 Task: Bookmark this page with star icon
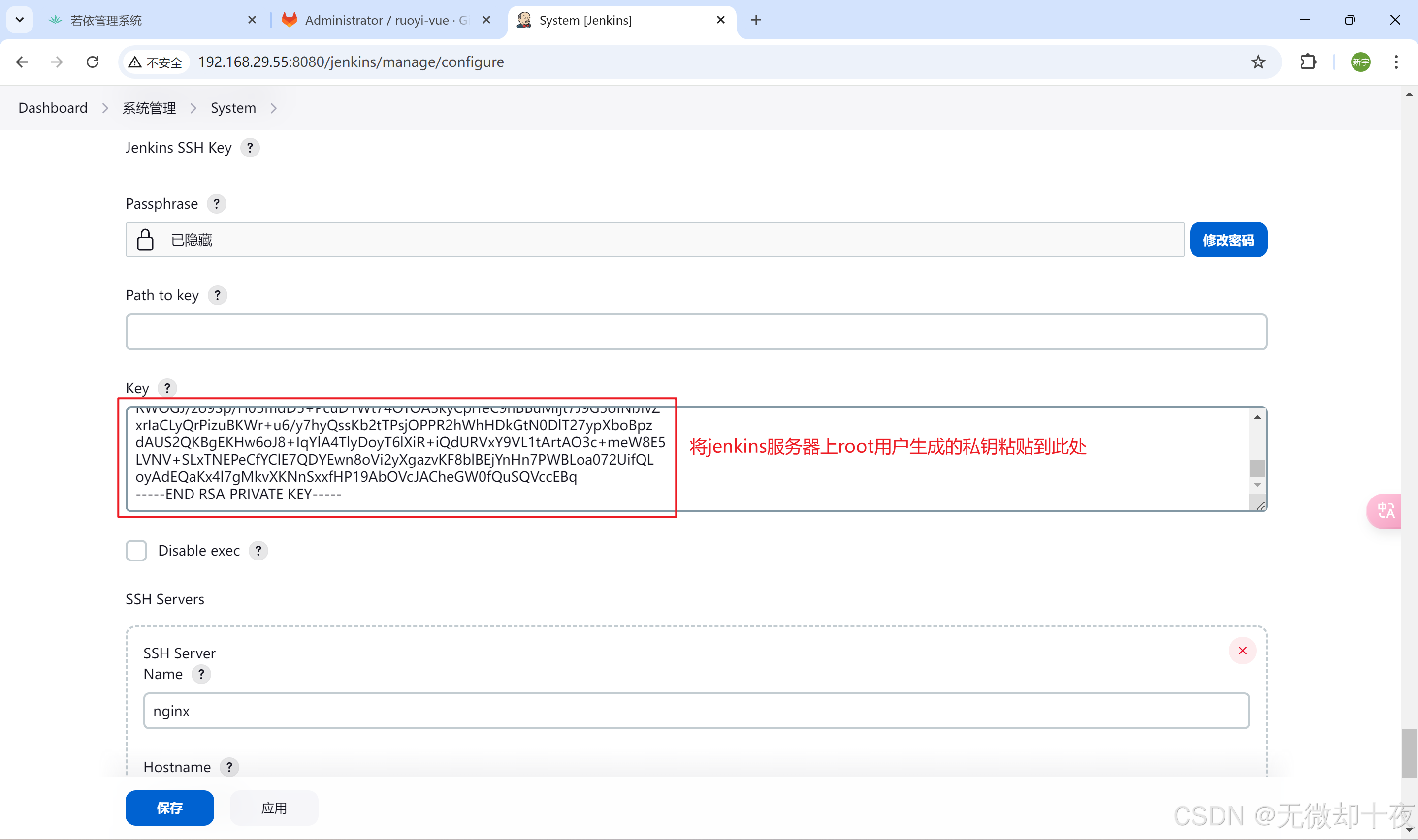tap(1258, 62)
